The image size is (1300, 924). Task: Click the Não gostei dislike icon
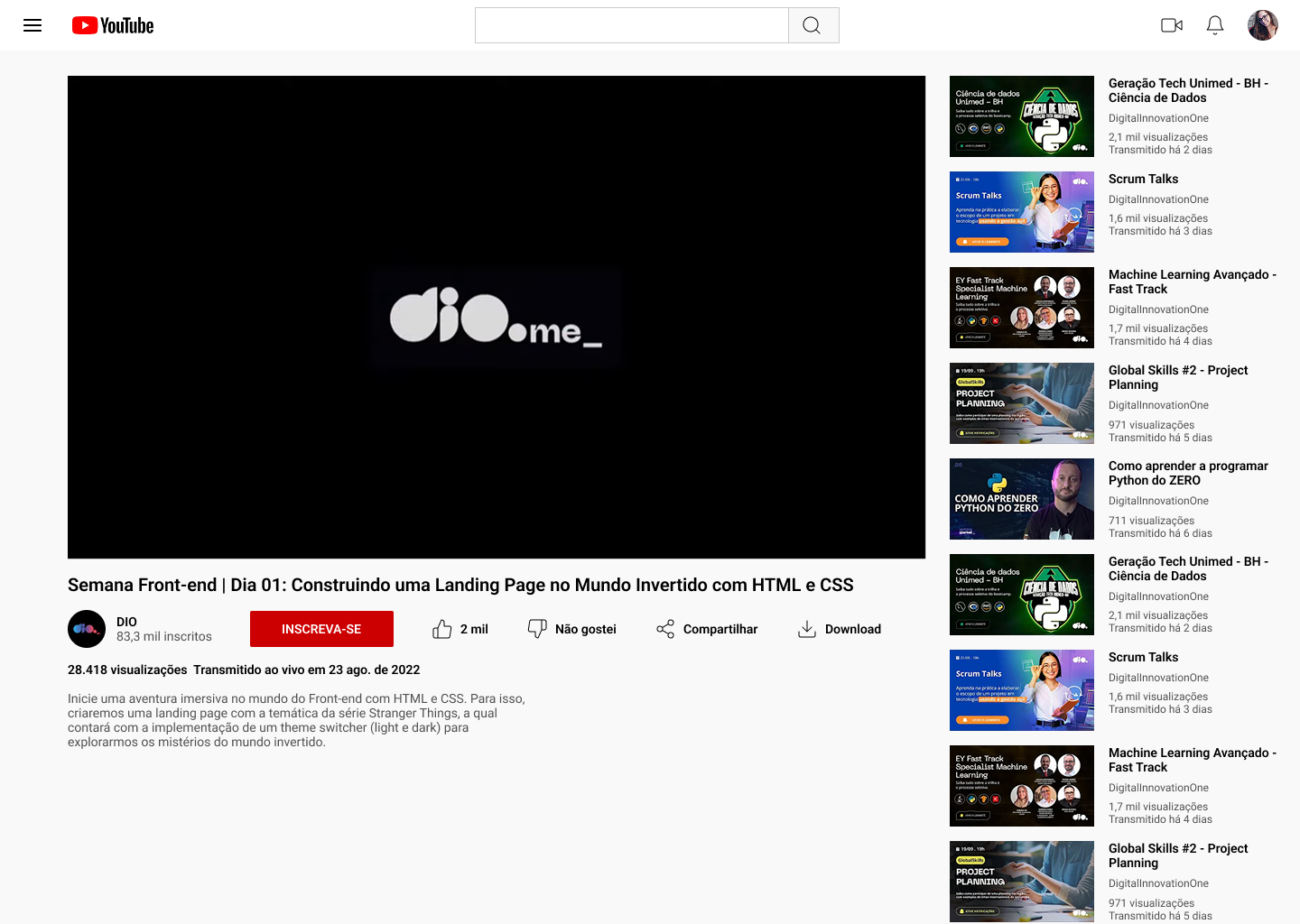(537, 629)
